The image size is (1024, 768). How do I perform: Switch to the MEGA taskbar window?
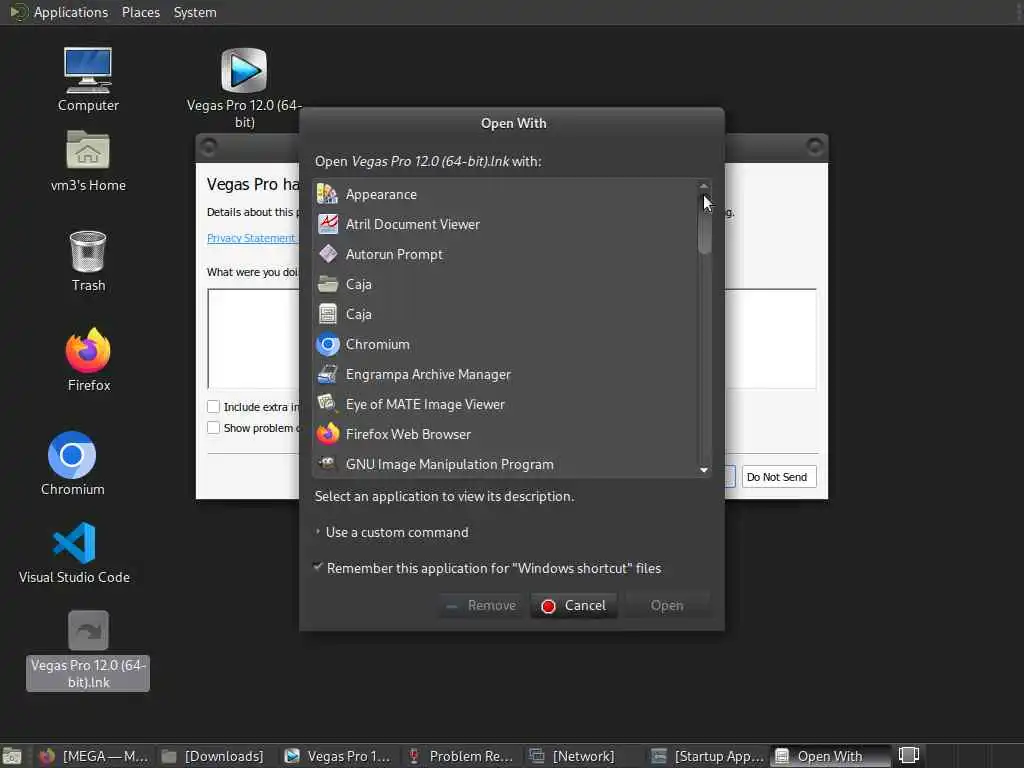[x=94, y=756]
